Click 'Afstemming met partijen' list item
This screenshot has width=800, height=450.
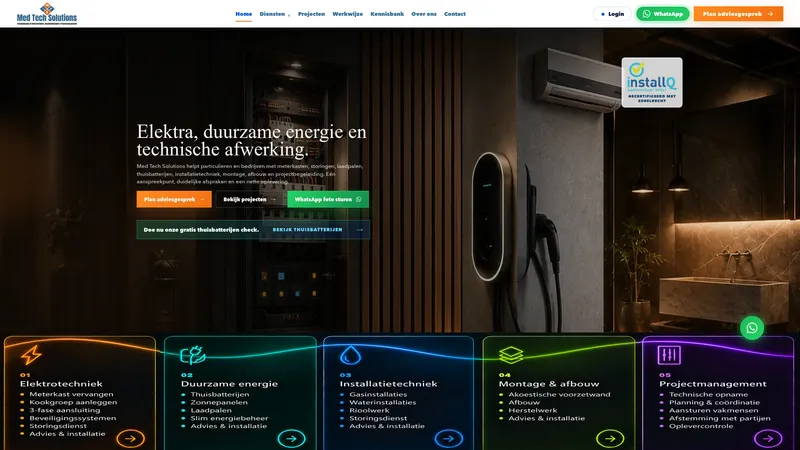pos(719,418)
